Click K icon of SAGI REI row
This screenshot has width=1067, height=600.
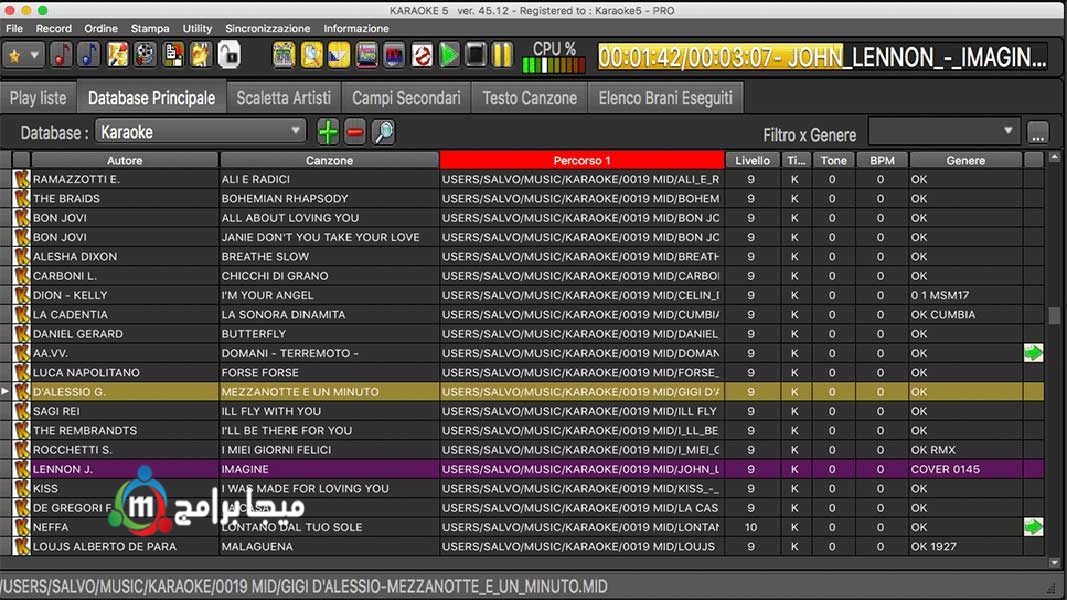click(x=22, y=411)
